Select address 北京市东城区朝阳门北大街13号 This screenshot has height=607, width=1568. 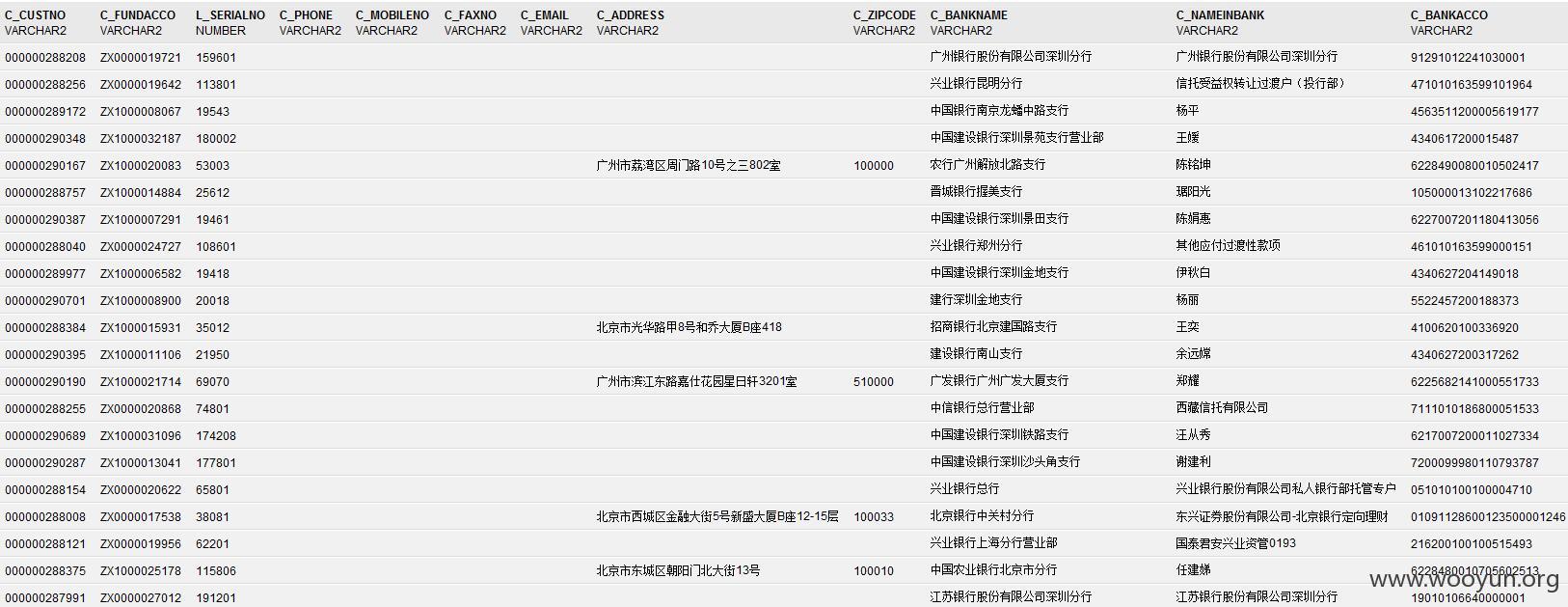678,571
